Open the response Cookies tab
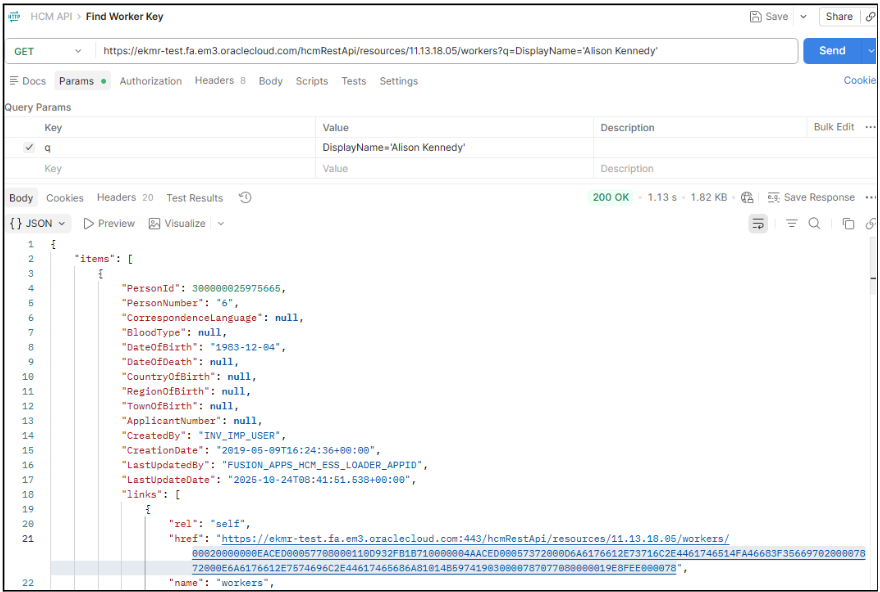Image resolution: width=880 pixels, height=592 pixels. point(65,198)
